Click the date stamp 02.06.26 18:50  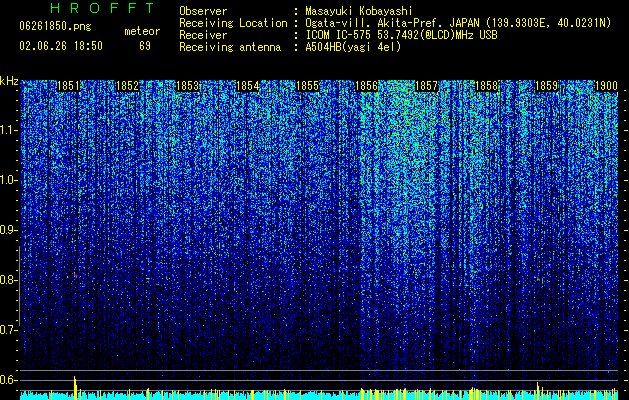tap(61, 46)
